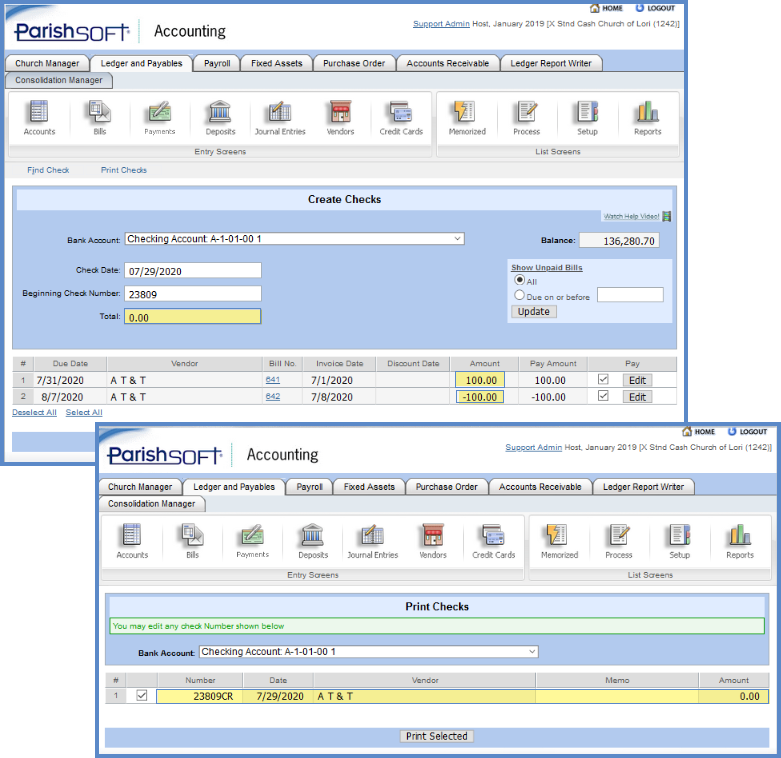Click Amount field showing 100.00 for bill 641

click(x=480, y=379)
